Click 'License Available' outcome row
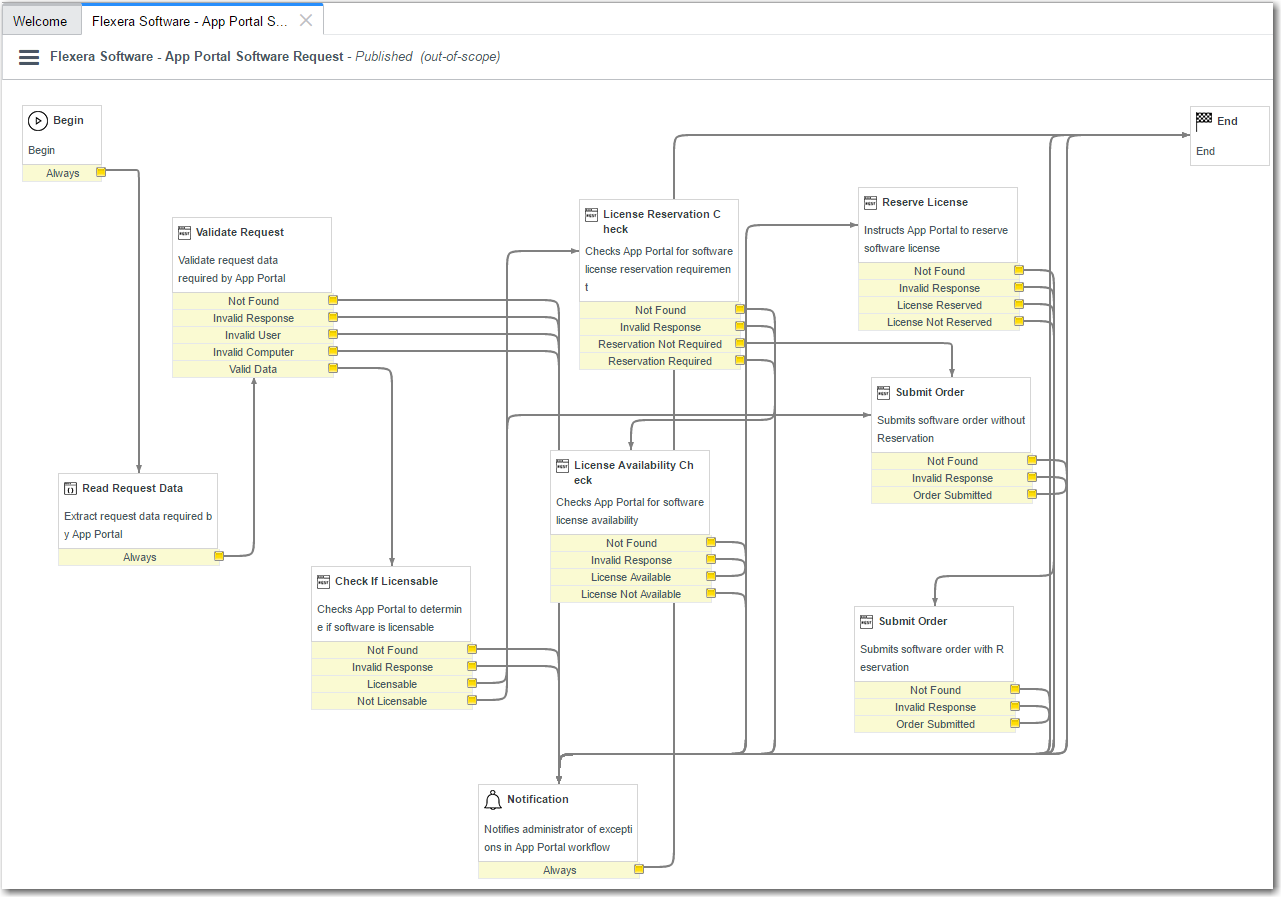This screenshot has width=1281, height=897. tap(631, 577)
